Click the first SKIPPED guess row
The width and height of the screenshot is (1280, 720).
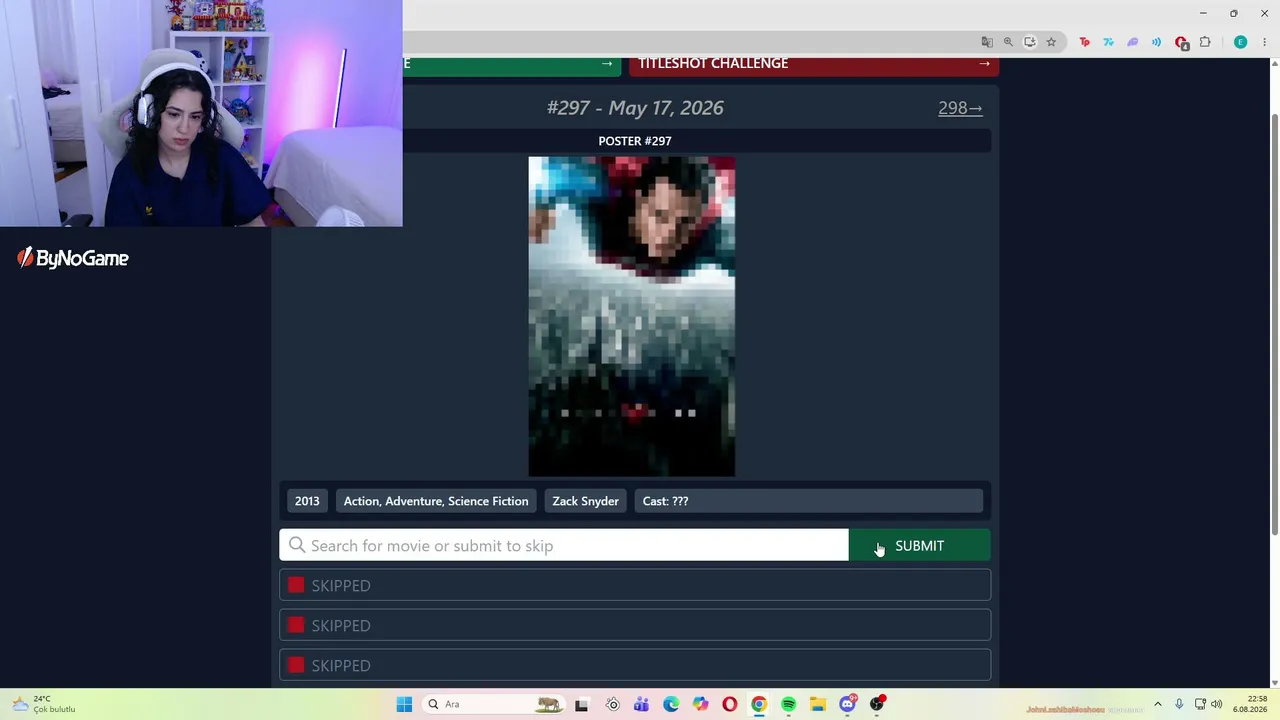click(x=635, y=585)
